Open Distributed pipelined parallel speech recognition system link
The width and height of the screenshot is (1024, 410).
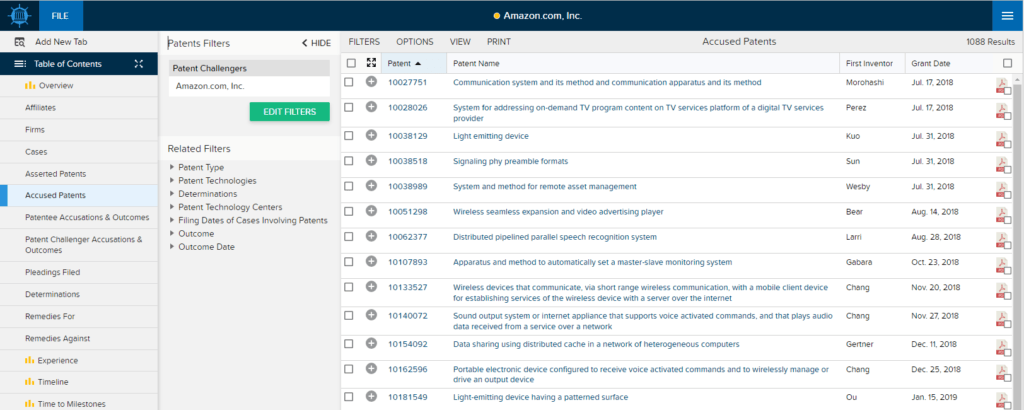point(555,237)
